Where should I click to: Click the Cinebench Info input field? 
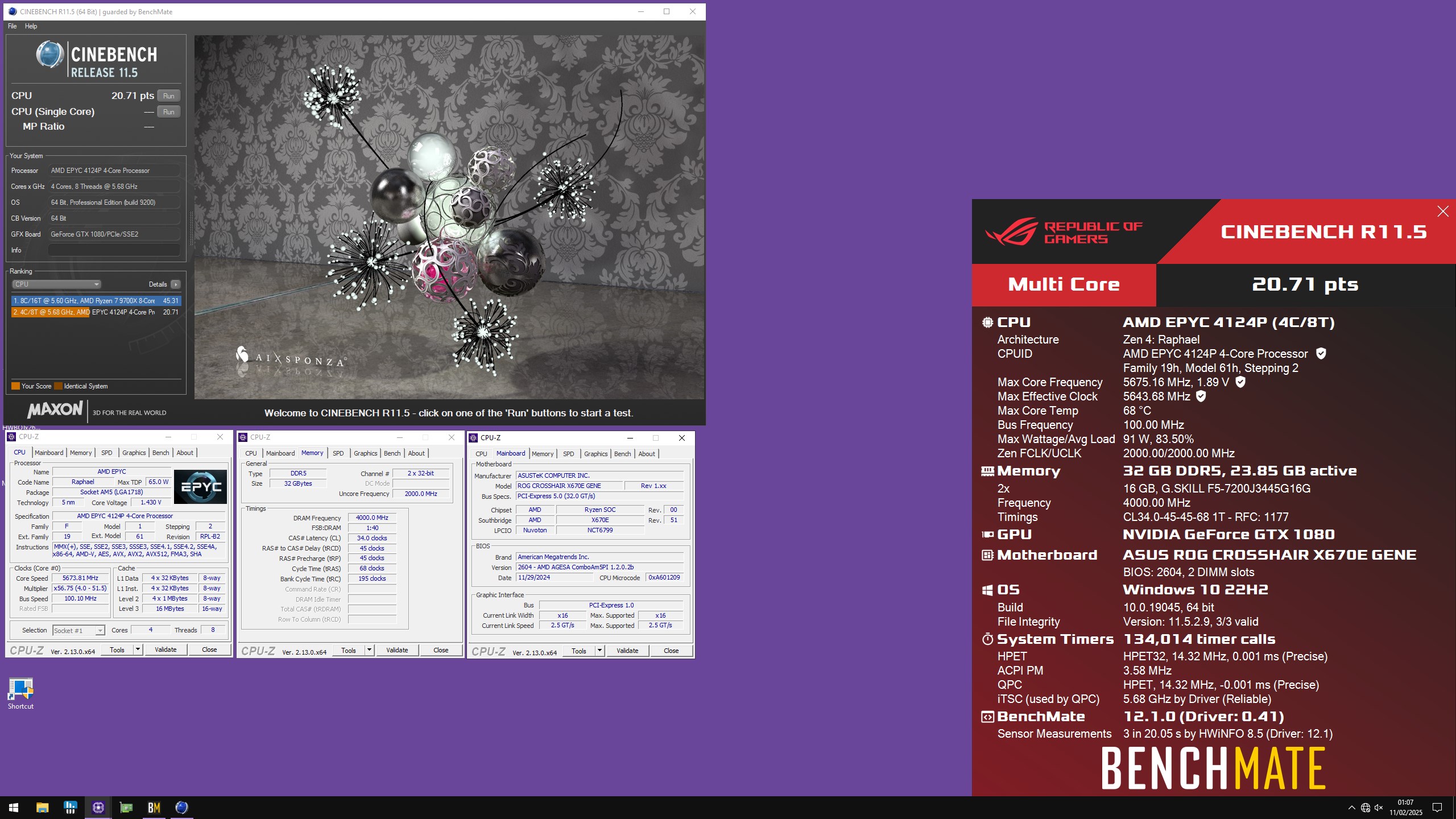114,250
